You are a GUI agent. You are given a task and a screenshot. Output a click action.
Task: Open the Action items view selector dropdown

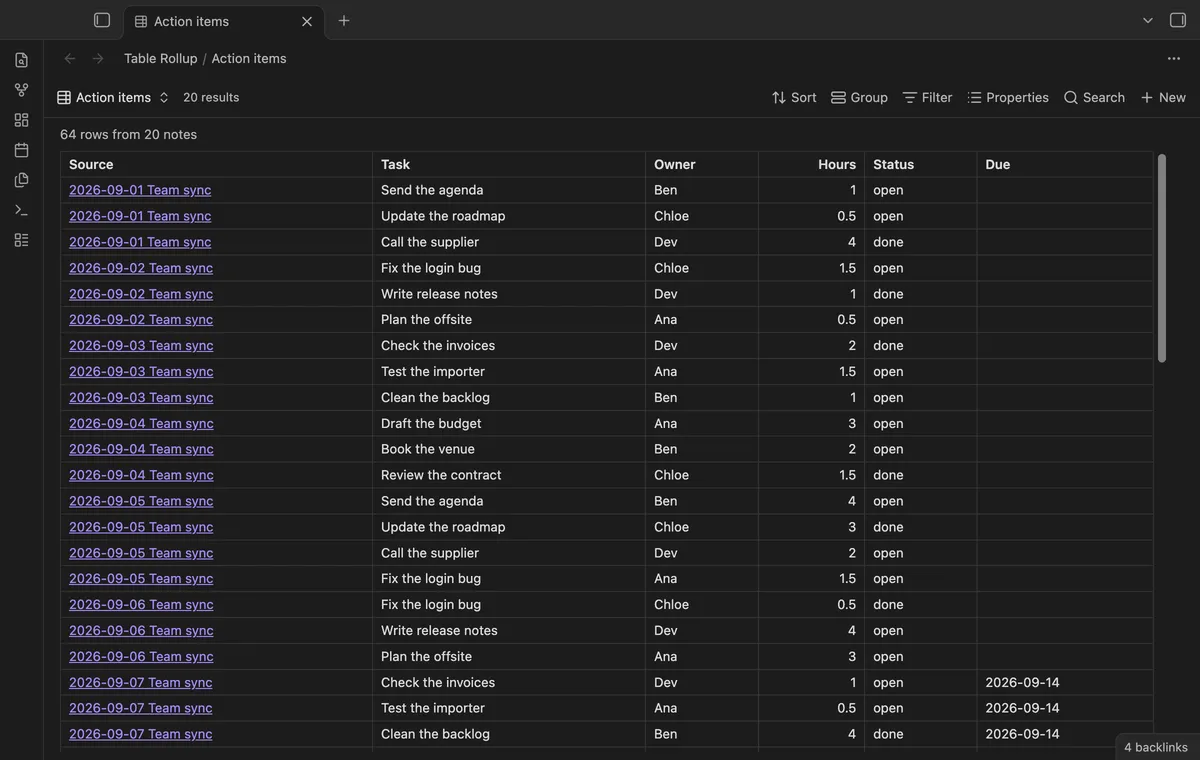pos(113,97)
